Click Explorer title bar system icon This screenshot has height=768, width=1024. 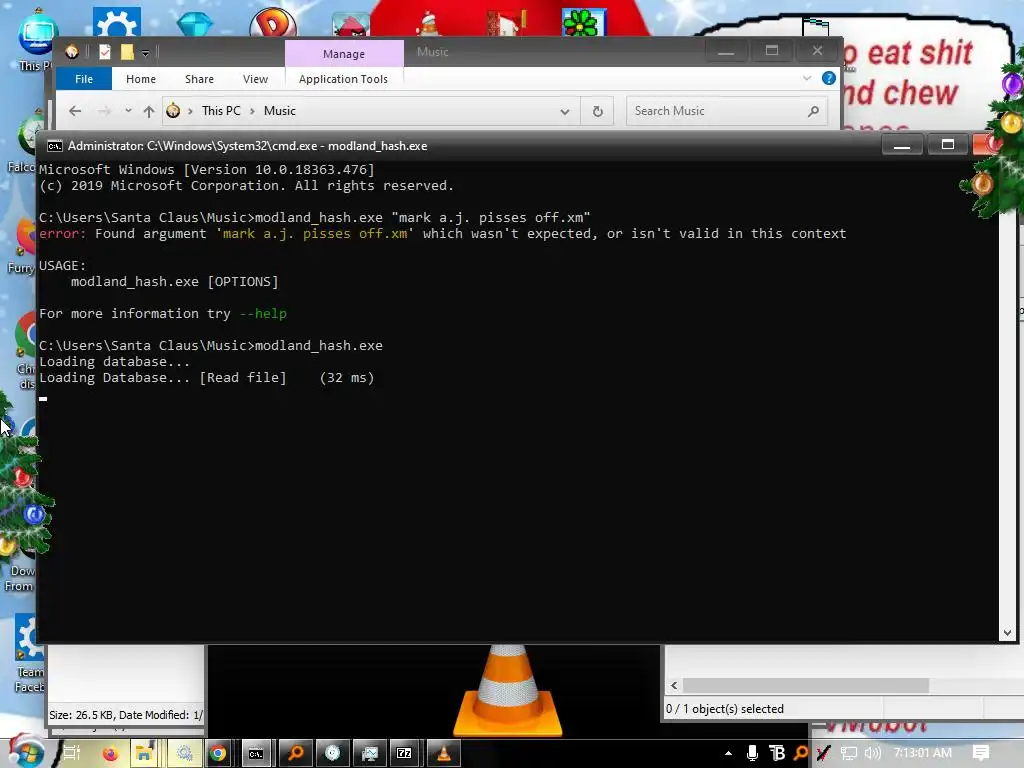coord(72,51)
